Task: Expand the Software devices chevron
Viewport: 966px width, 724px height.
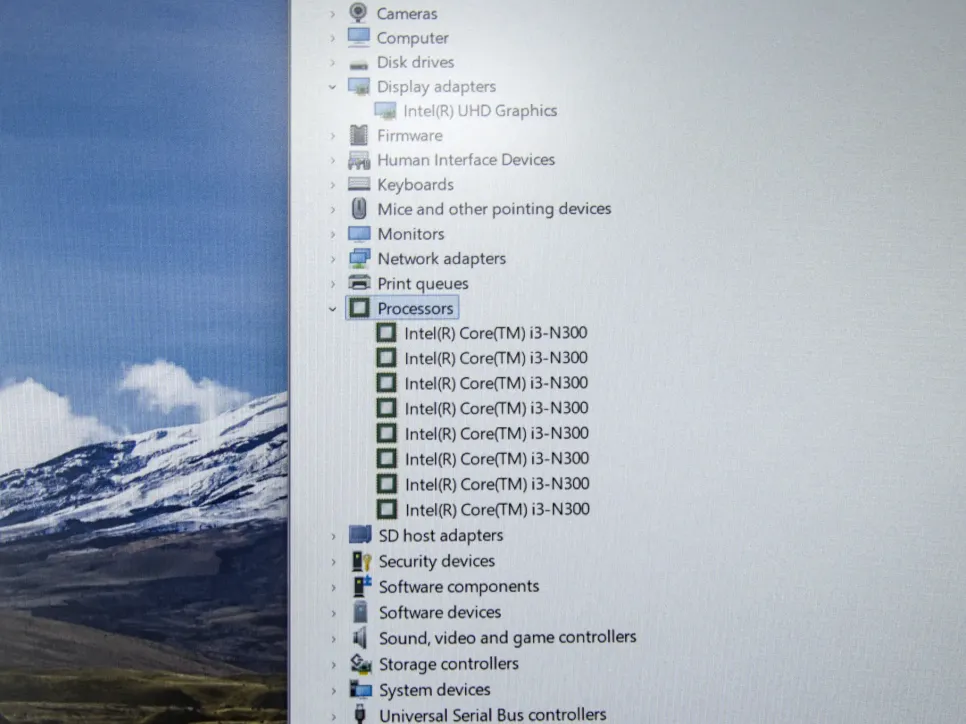Action: tap(333, 613)
